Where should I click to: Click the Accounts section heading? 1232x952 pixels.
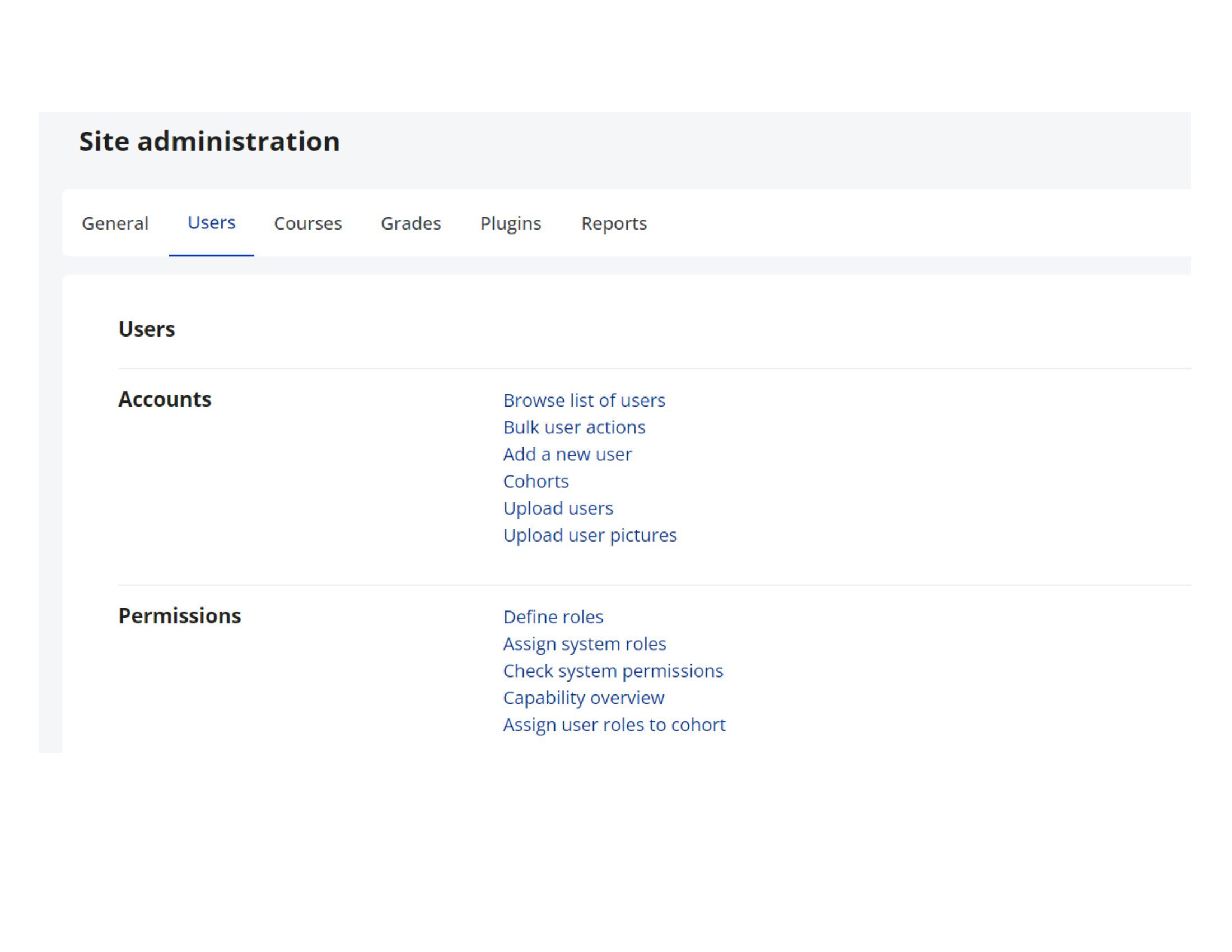pyautogui.click(x=165, y=399)
